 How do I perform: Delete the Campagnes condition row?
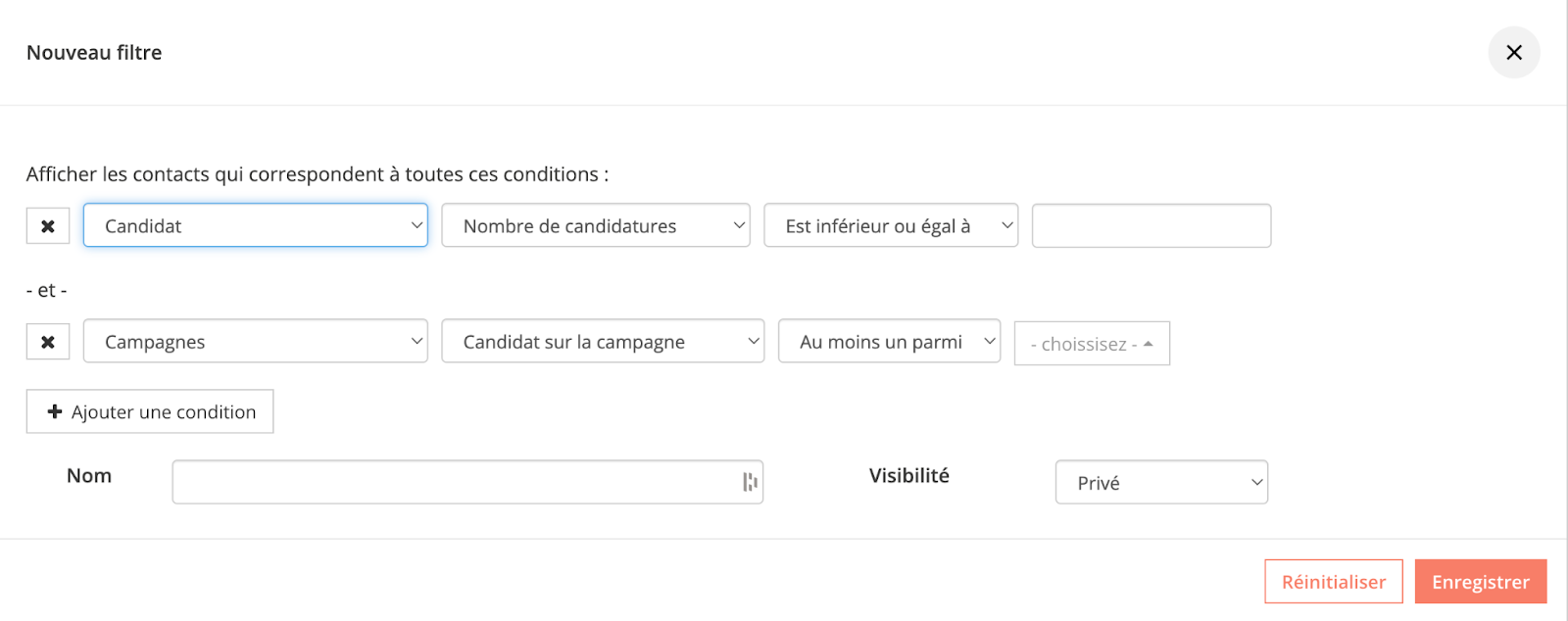coord(48,342)
